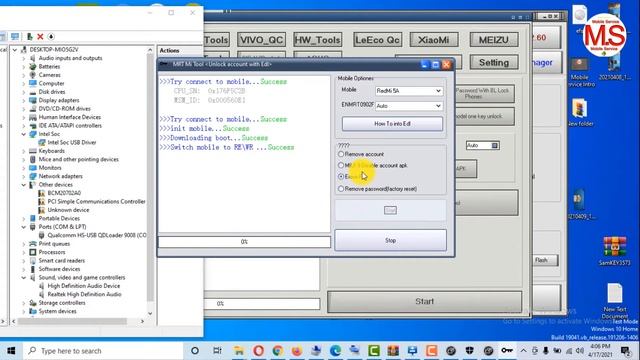Select Remove account radio option
This screenshot has height=360, width=640.
[341, 154]
